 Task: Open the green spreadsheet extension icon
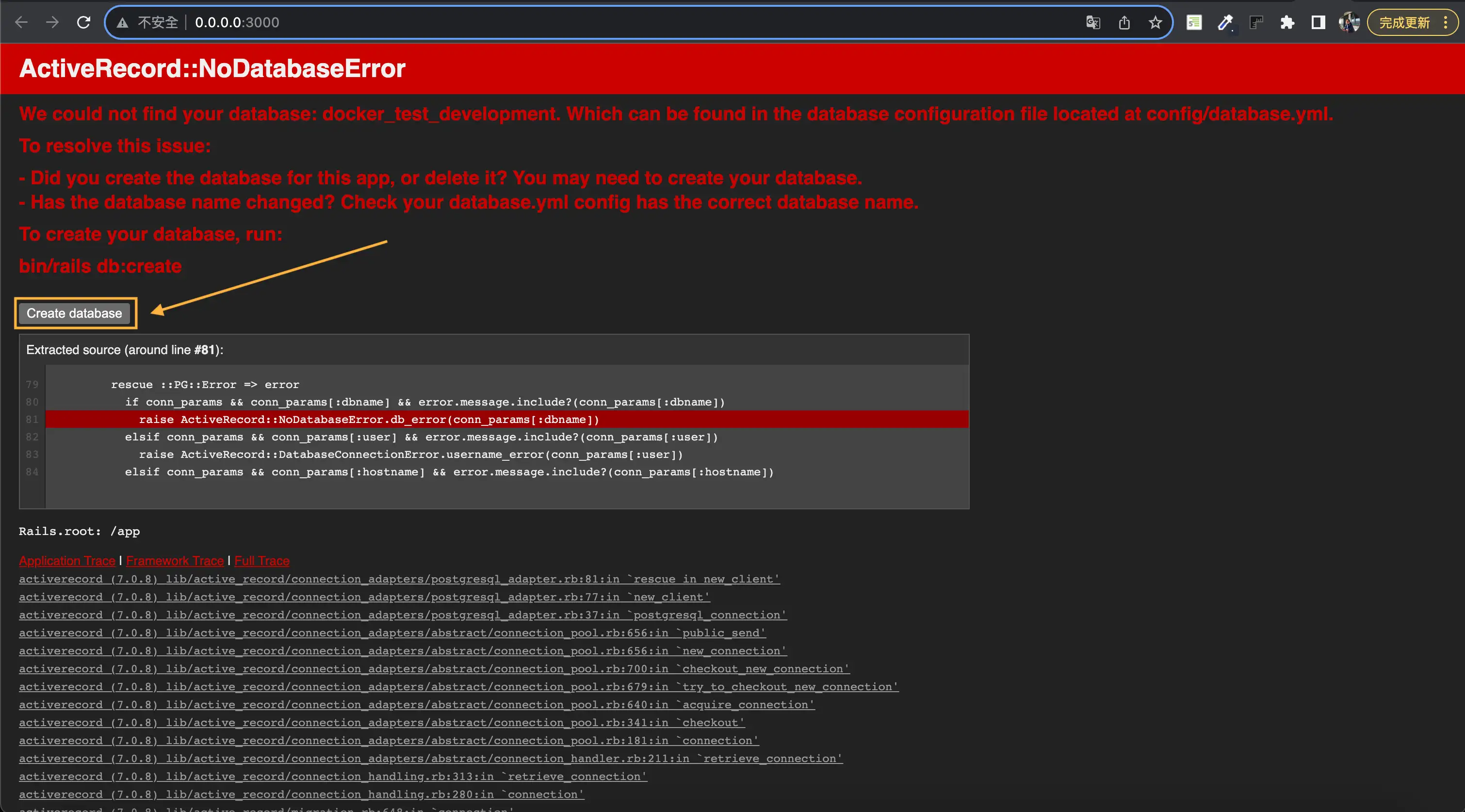pos(1194,22)
